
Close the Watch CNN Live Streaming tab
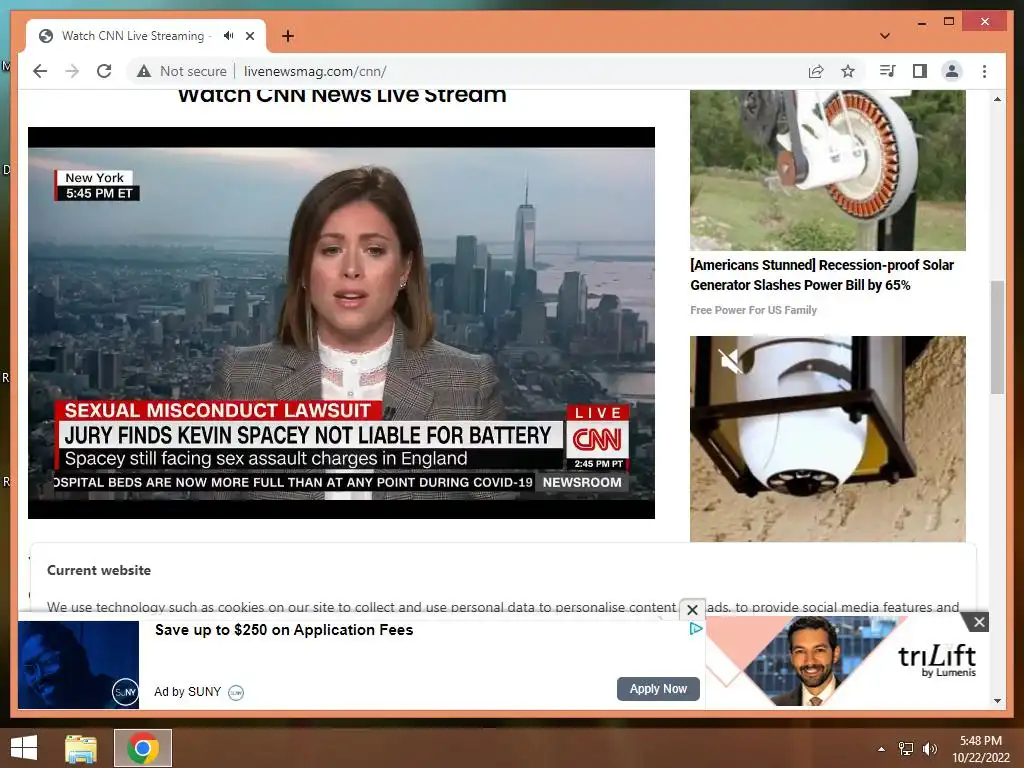click(x=250, y=36)
